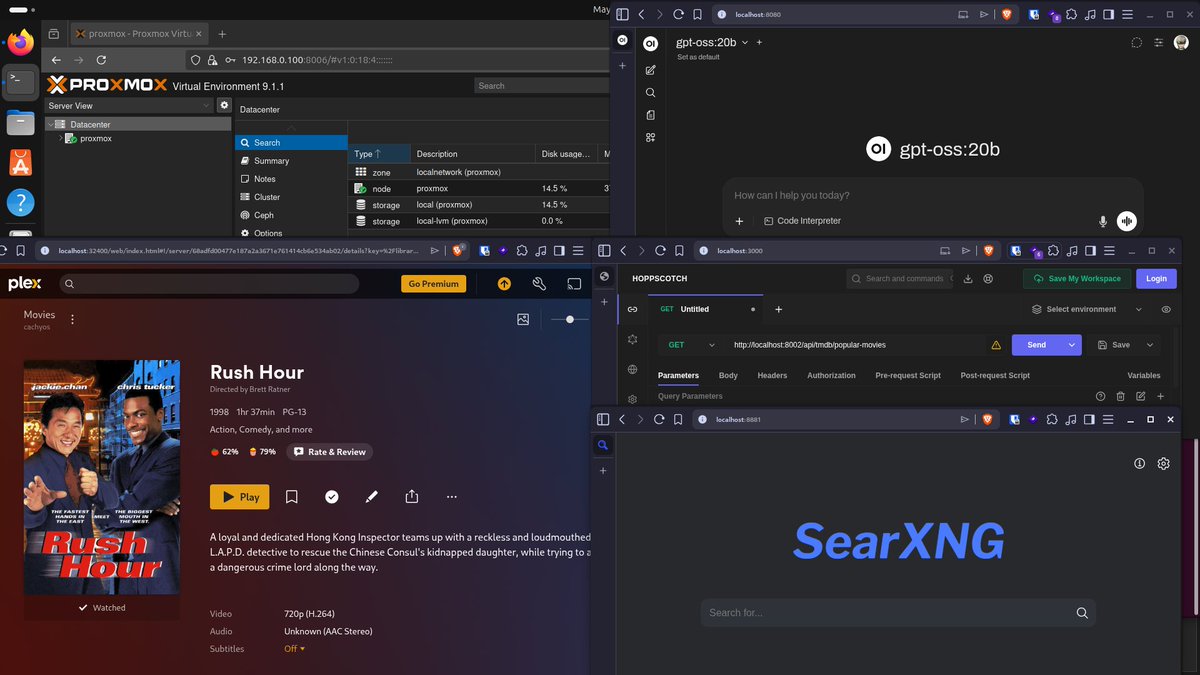
Task: Open the Plex settings wrench icon
Action: (539, 284)
